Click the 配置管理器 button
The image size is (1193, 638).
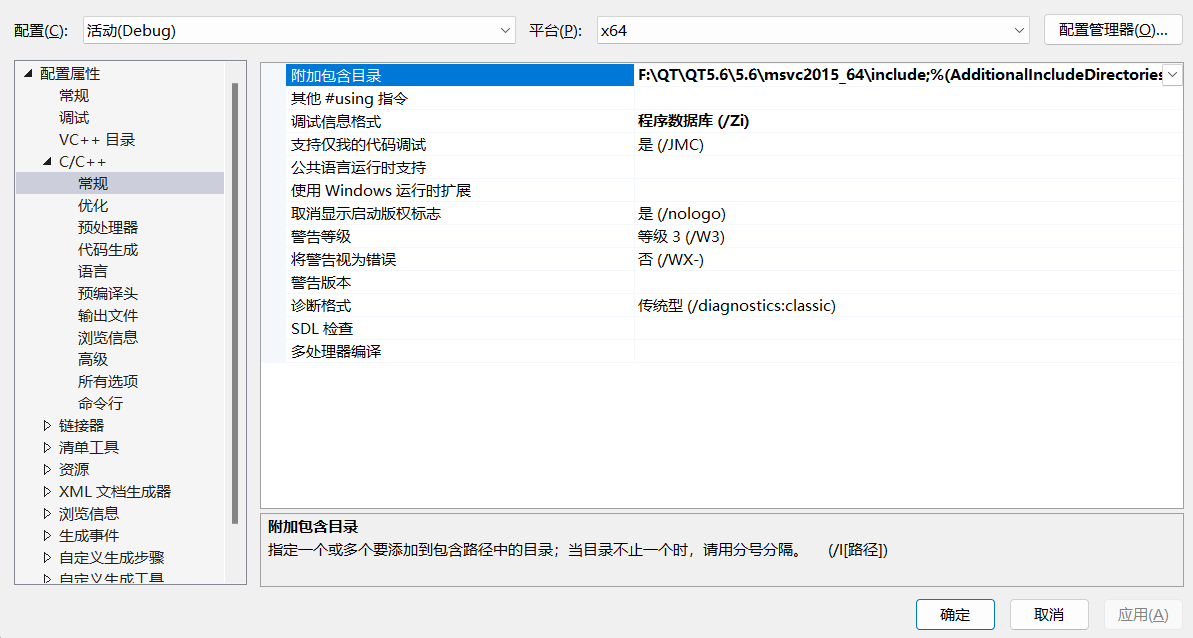[x=1113, y=30]
